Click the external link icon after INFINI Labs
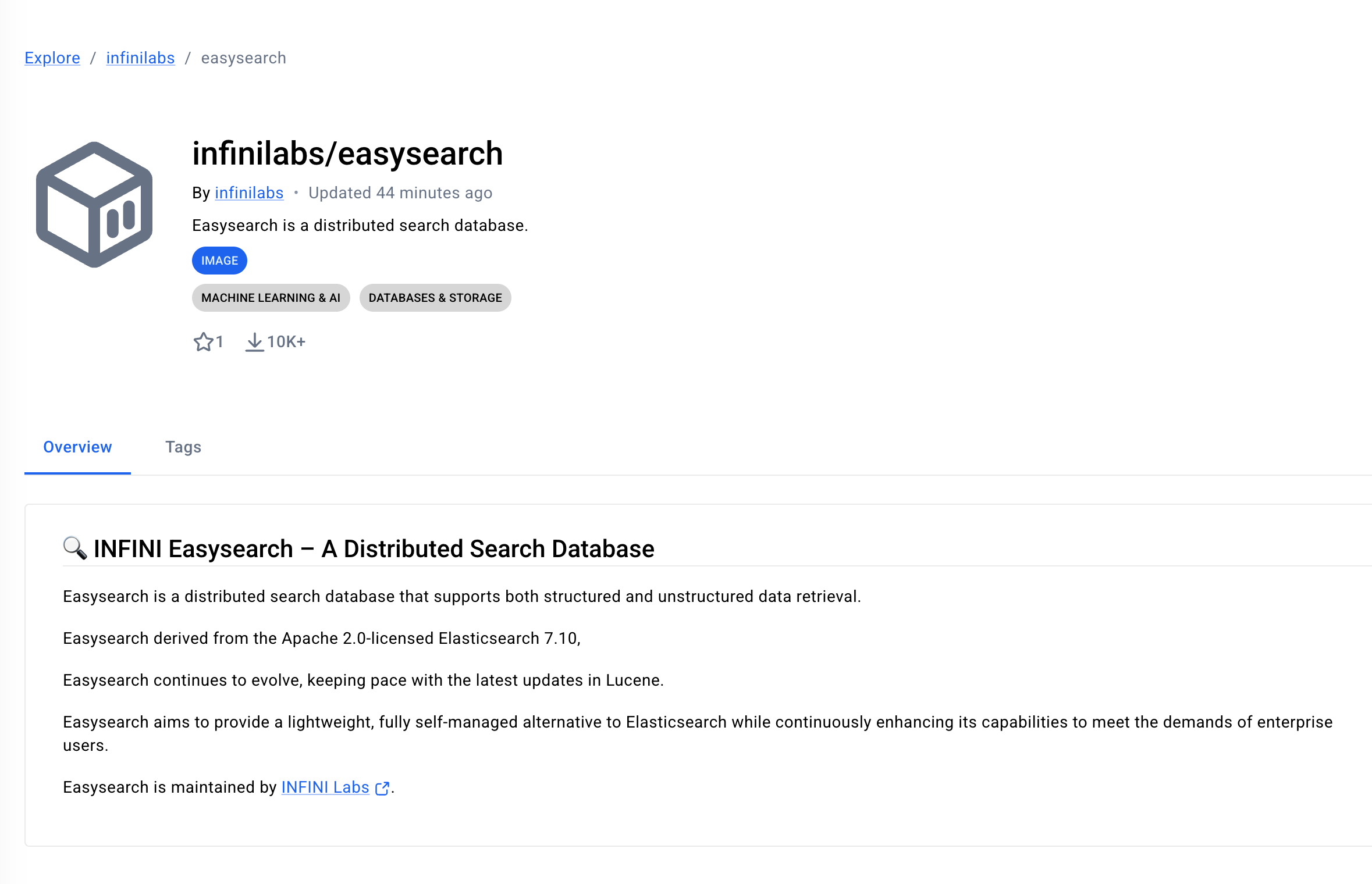 tap(382, 788)
